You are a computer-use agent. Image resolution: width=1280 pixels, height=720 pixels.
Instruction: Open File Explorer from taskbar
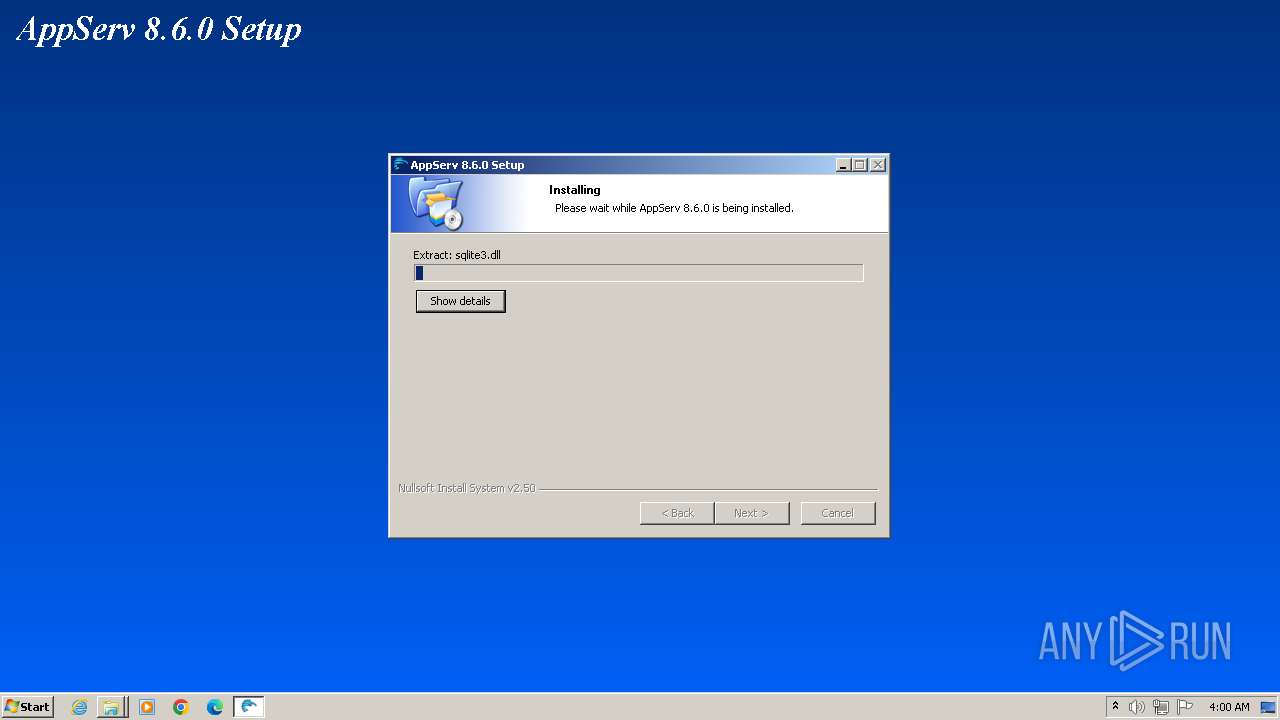111,707
